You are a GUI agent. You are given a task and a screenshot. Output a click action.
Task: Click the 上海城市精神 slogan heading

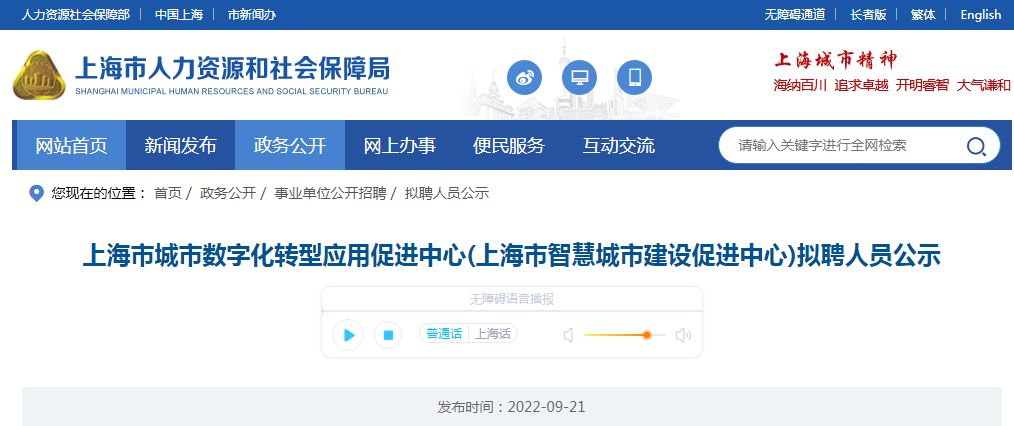836,60
